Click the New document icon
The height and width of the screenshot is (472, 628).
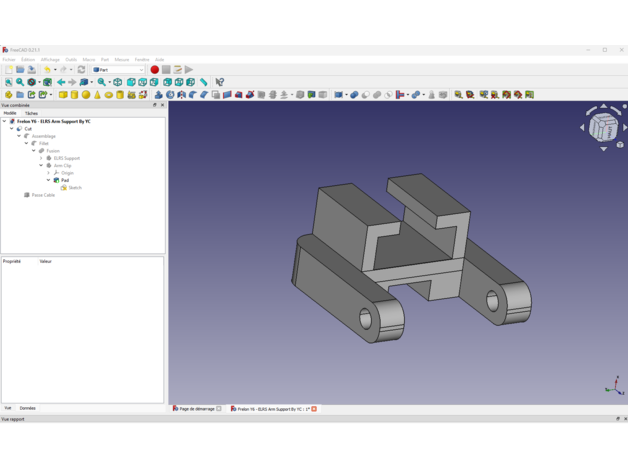click(8, 70)
